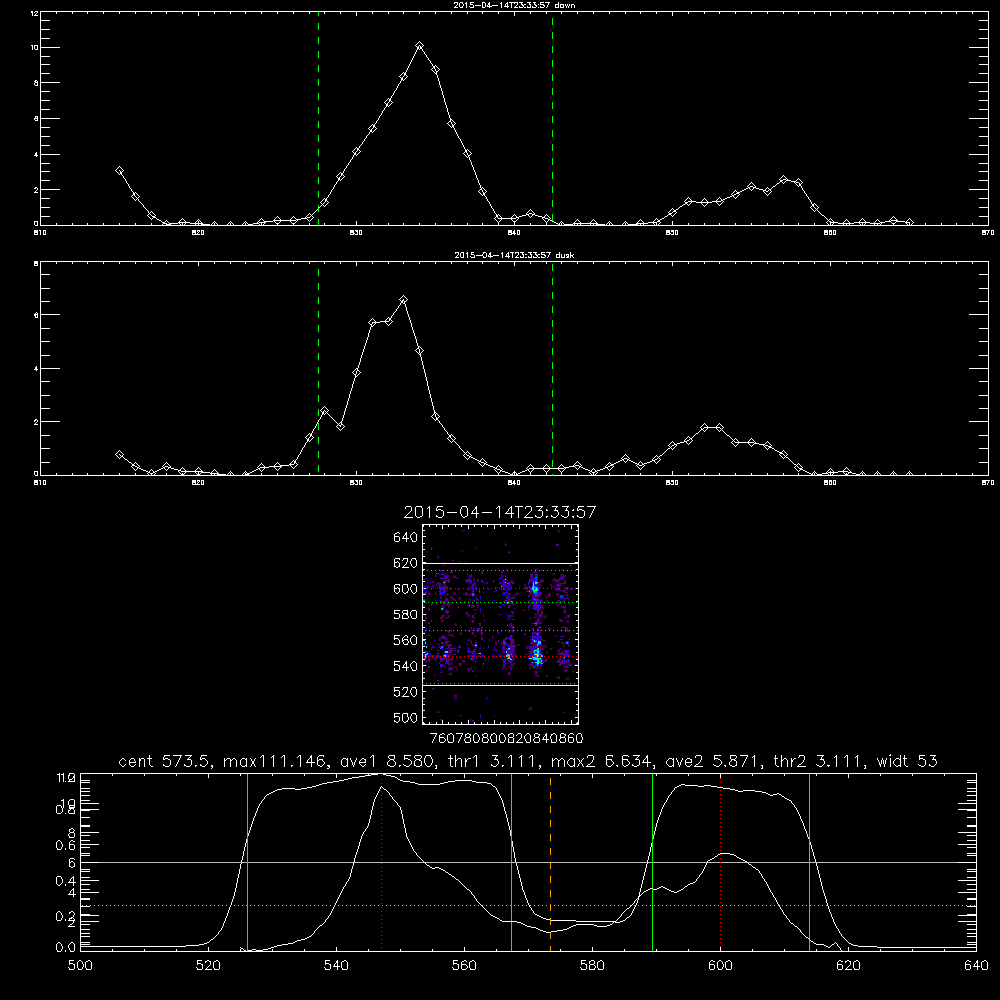Click the horizontal dotted threshold line in bottom plot
Viewport: 1000px width, 1000px height.
tap(528, 905)
